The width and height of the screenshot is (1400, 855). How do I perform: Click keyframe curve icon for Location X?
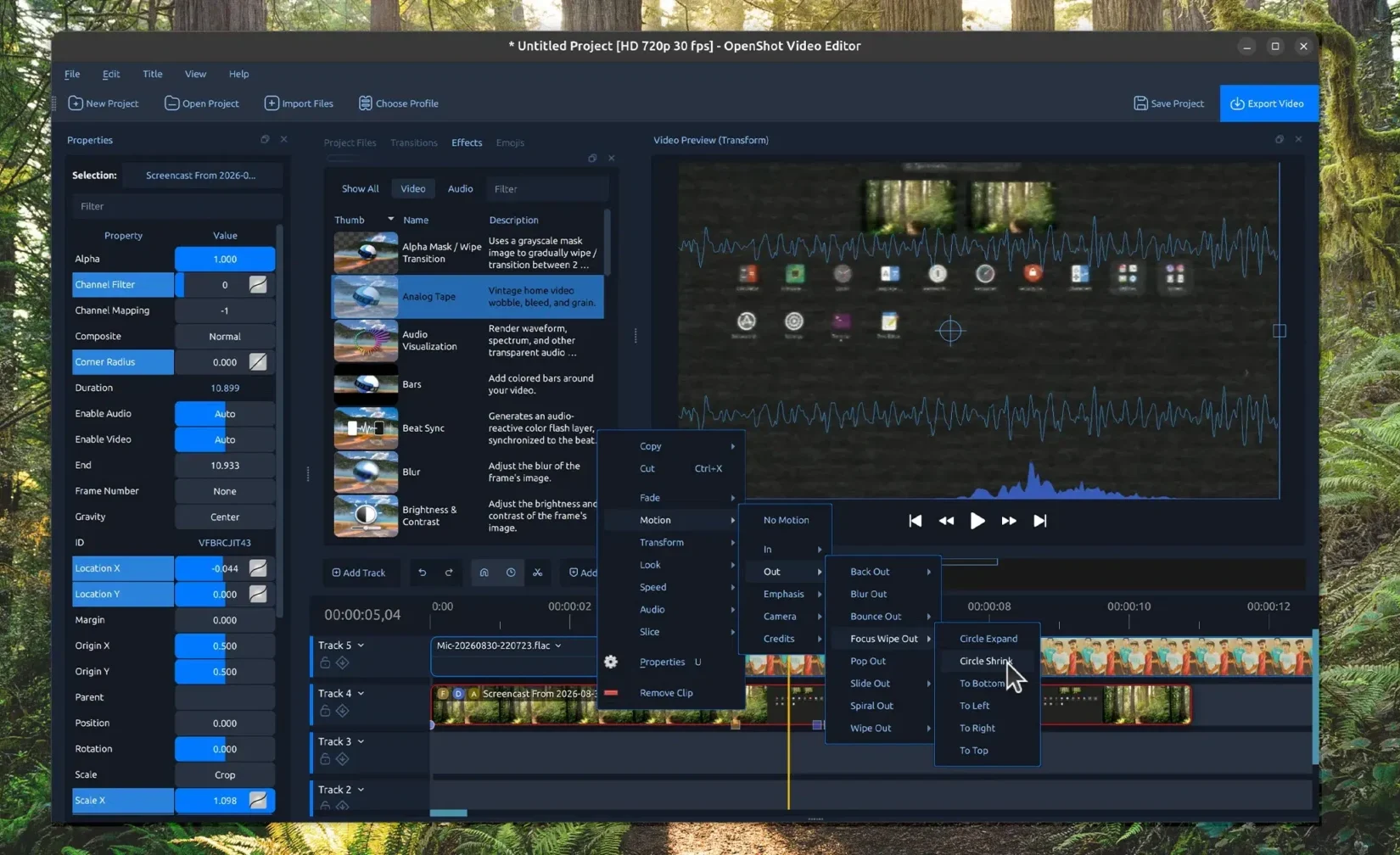(x=258, y=568)
